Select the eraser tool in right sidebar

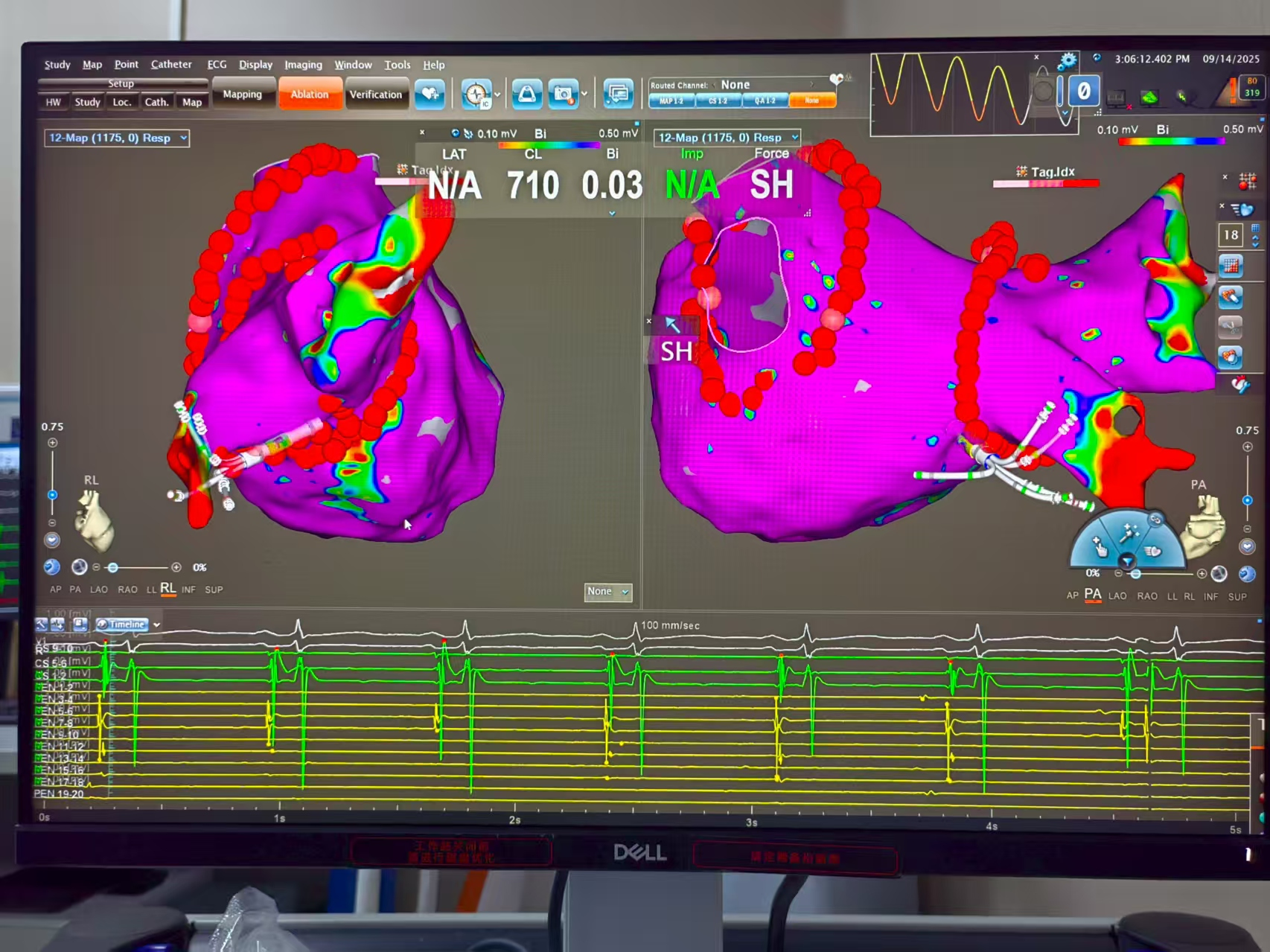point(1230,297)
